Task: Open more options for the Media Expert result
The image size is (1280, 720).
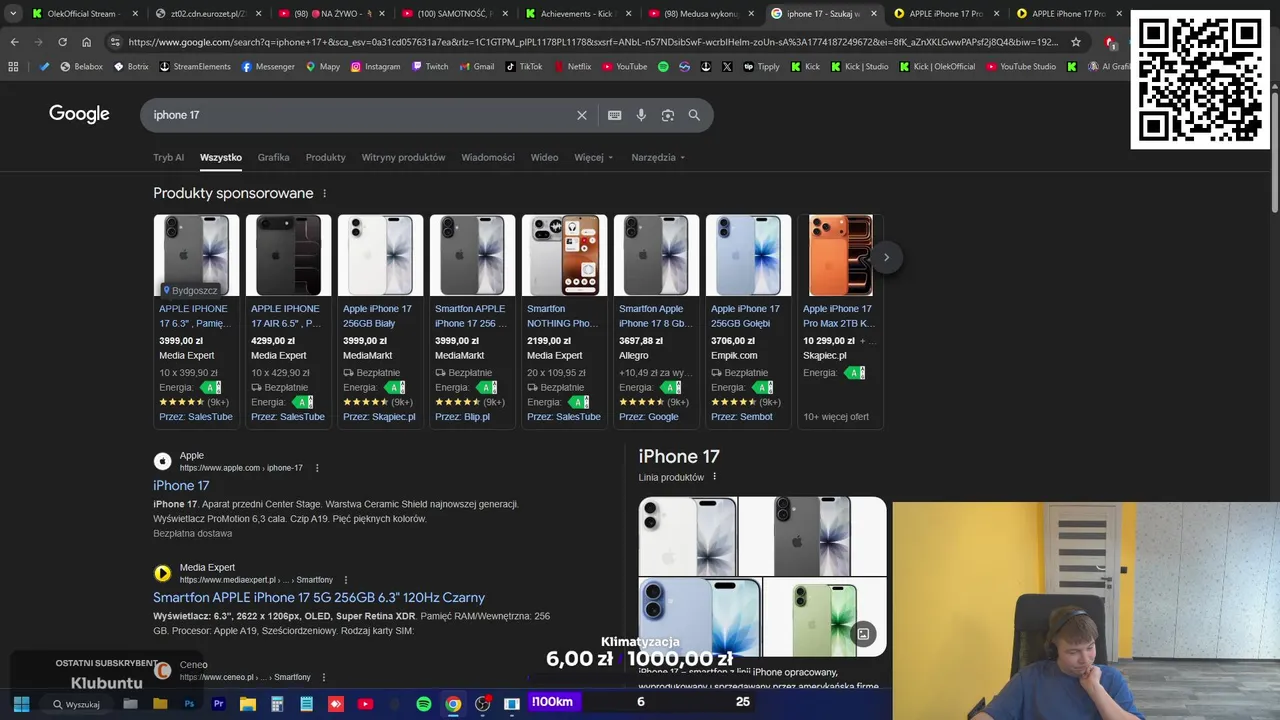Action: [346, 580]
